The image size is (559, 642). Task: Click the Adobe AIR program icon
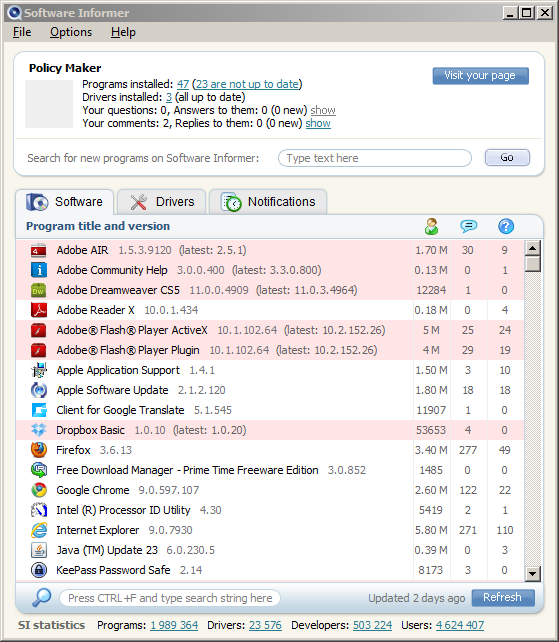coord(38,250)
